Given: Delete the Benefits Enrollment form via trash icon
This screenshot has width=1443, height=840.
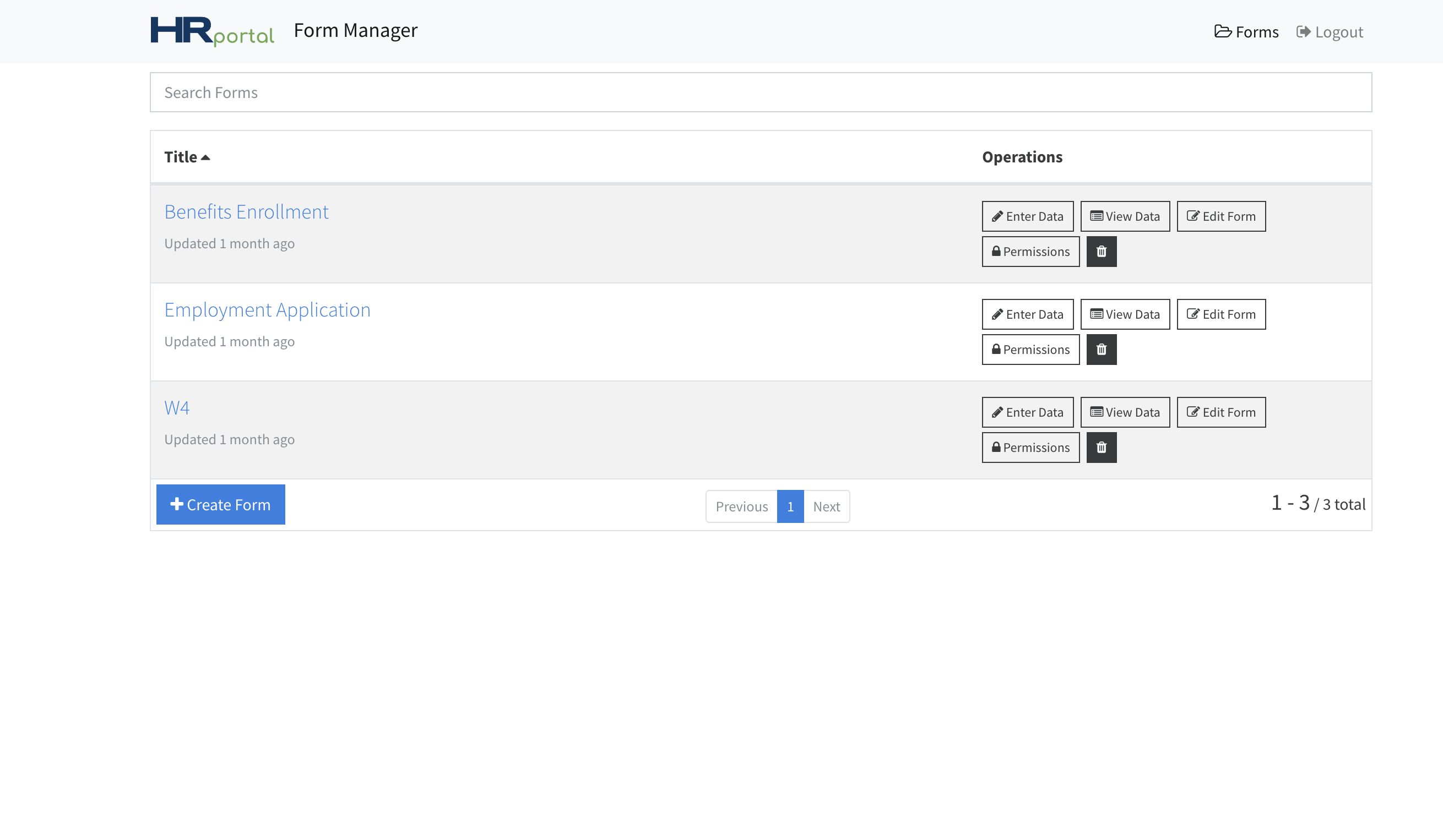Looking at the screenshot, I should pyautogui.click(x=1101, y=252).
